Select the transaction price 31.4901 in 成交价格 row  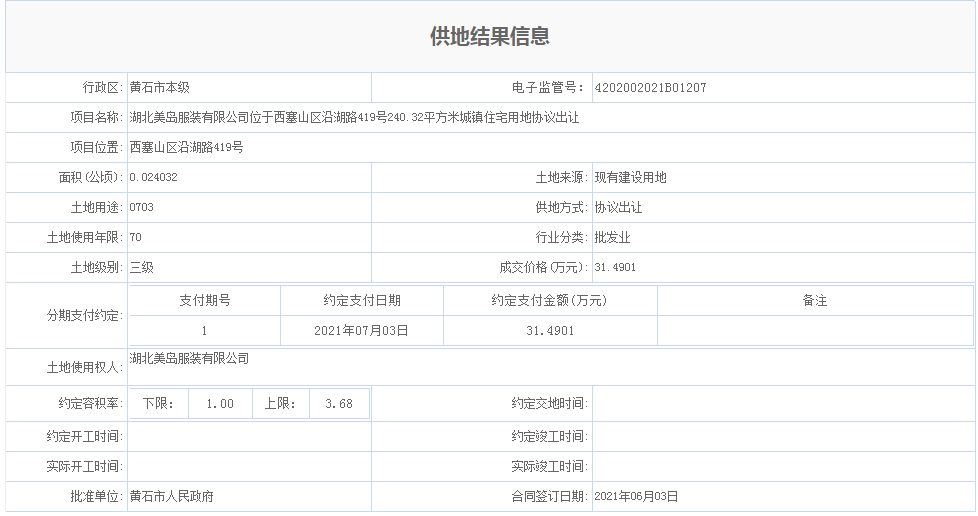[x=615, y=268]
